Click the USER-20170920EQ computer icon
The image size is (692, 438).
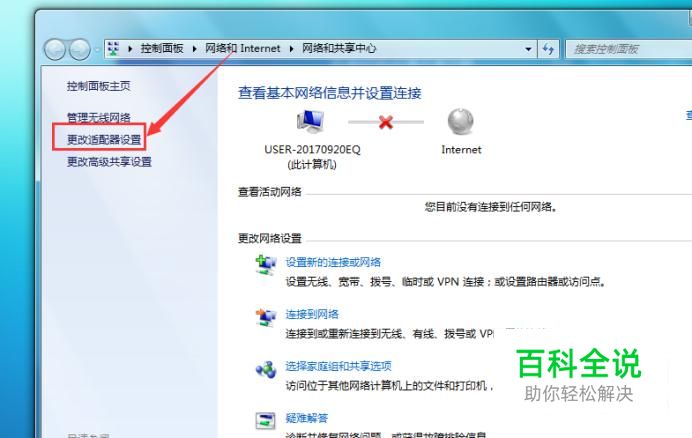click(311, 121)
